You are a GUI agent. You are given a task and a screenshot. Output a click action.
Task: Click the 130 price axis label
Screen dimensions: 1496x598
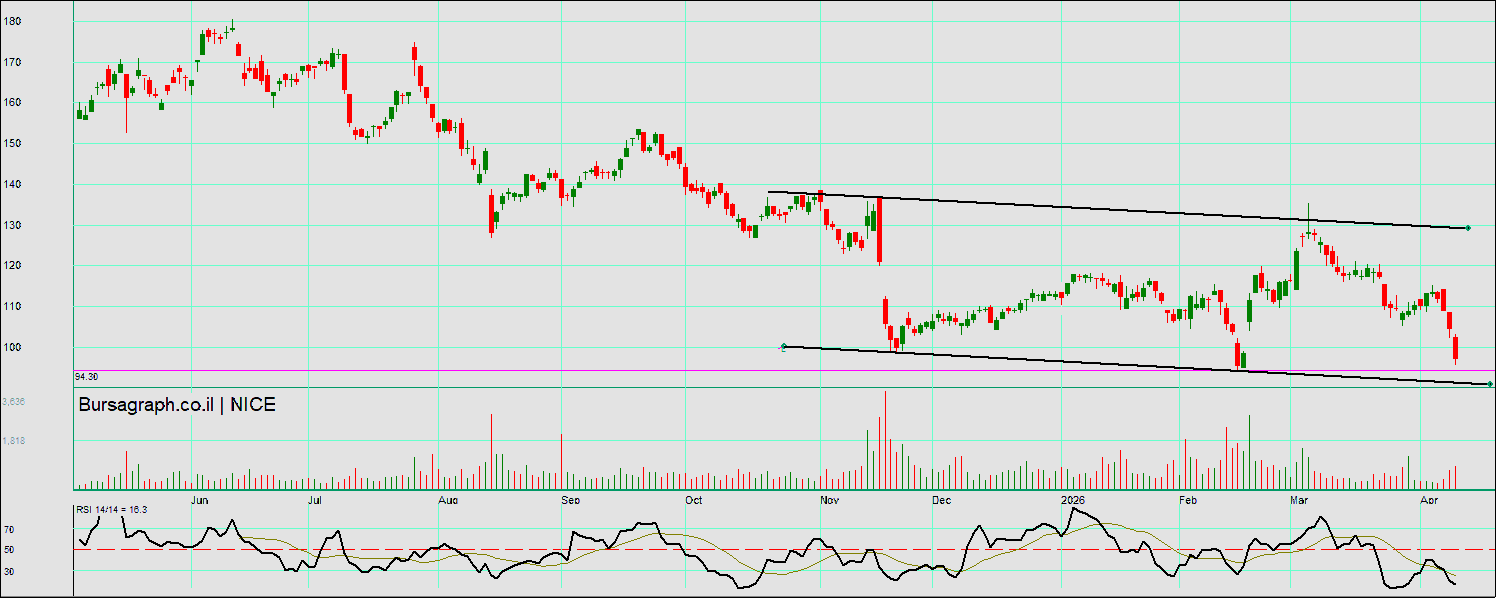click(12, 225)
